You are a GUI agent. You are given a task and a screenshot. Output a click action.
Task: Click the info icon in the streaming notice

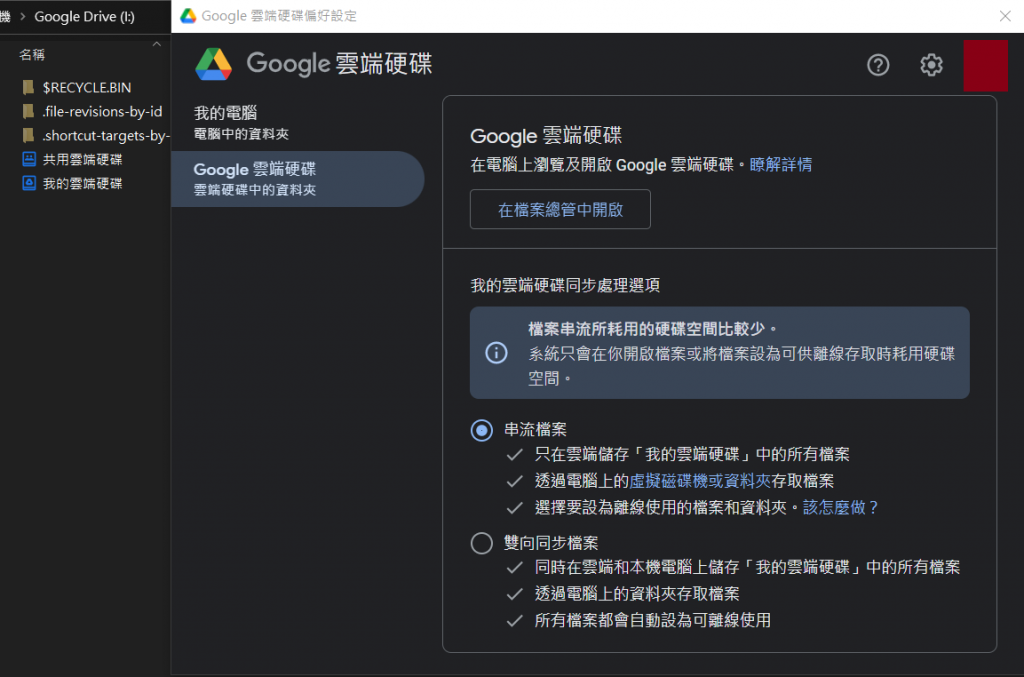click(496, 353)
